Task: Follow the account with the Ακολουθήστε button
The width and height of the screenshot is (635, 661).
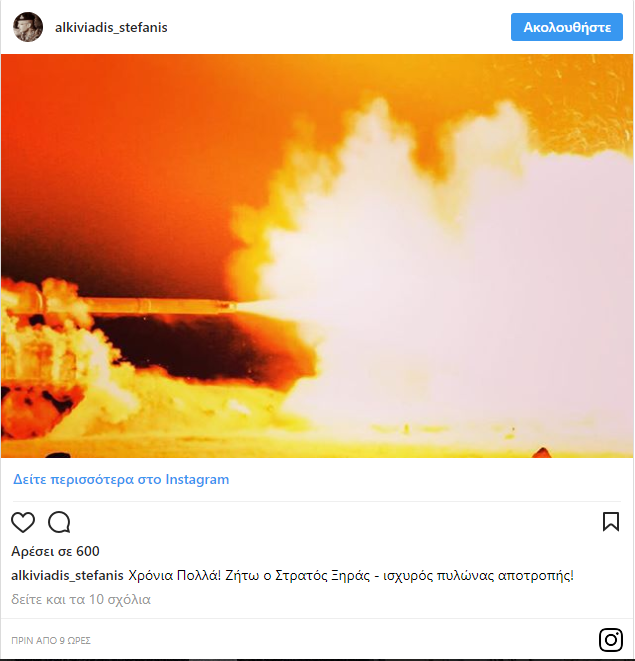Action: point(567,27)
